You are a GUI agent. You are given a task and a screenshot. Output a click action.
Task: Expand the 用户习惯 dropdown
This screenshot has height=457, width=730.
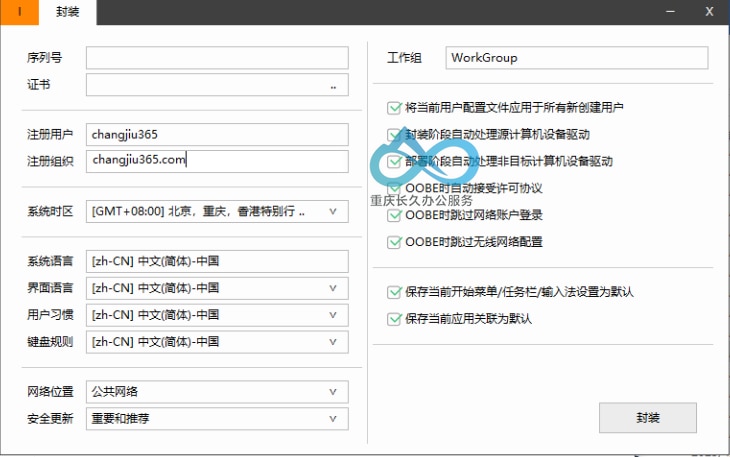tap(217, 315)
